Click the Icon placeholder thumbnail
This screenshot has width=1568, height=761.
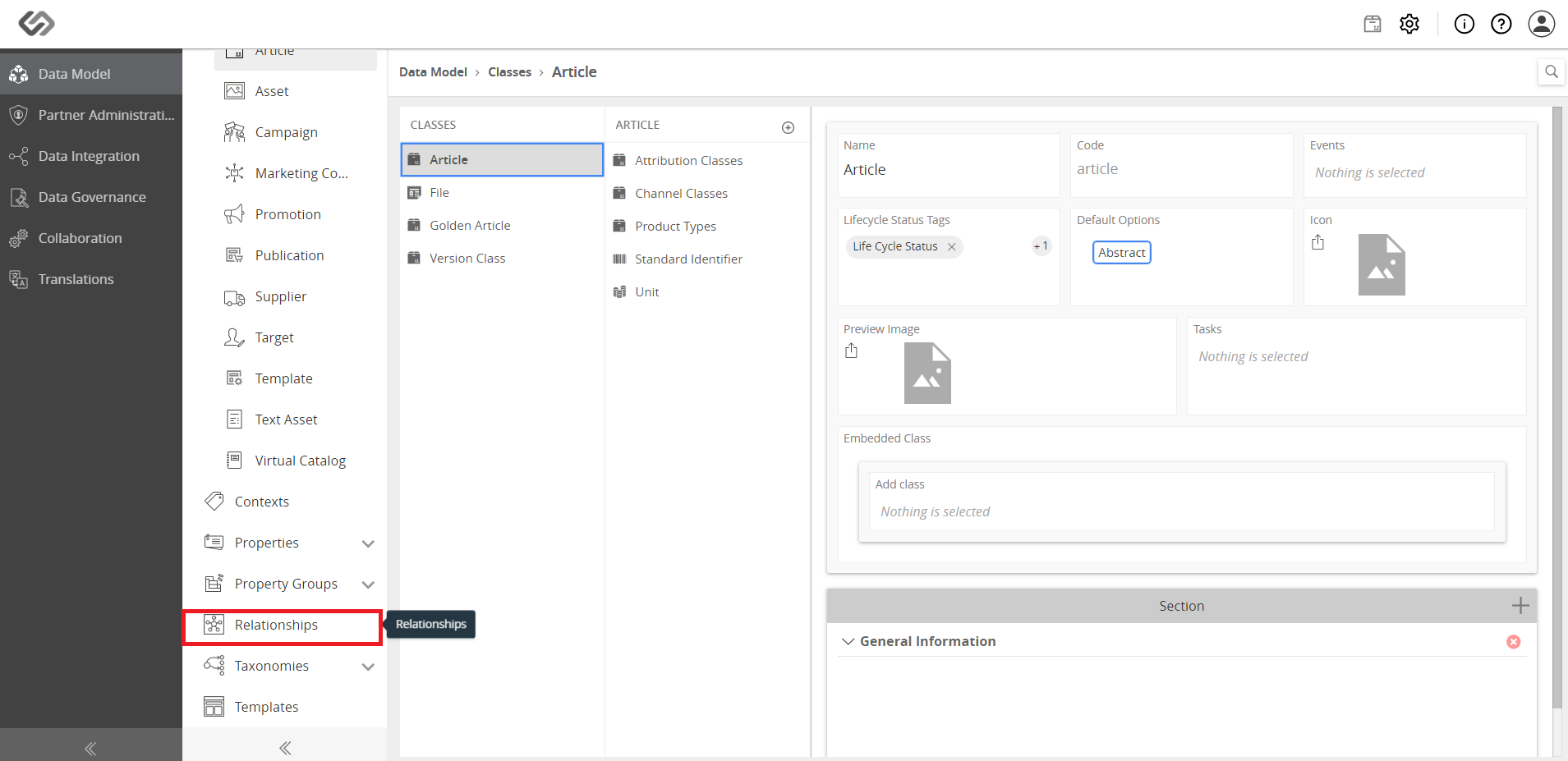click(1382, 265)
